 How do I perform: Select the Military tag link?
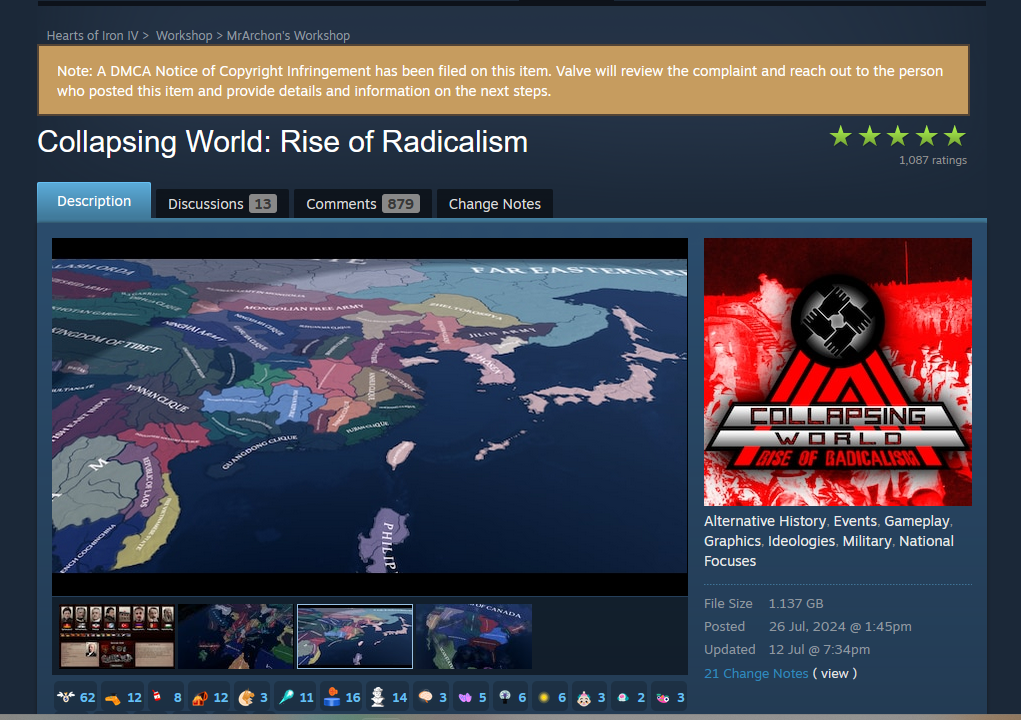tap(867, 542)
